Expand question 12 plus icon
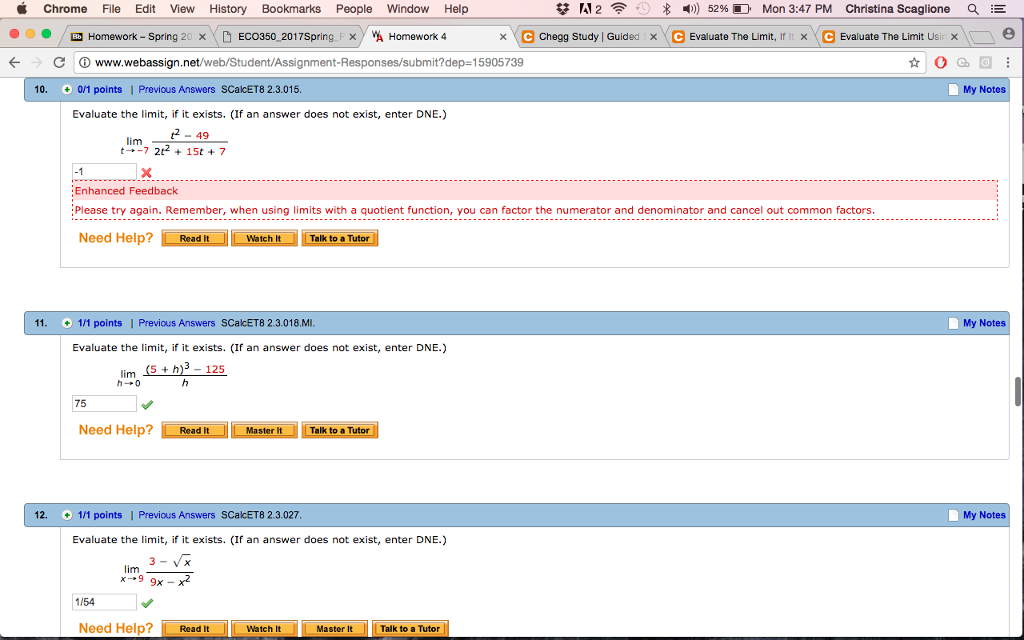Screen dimensions: 1024x640 click(x=67, y=515)
